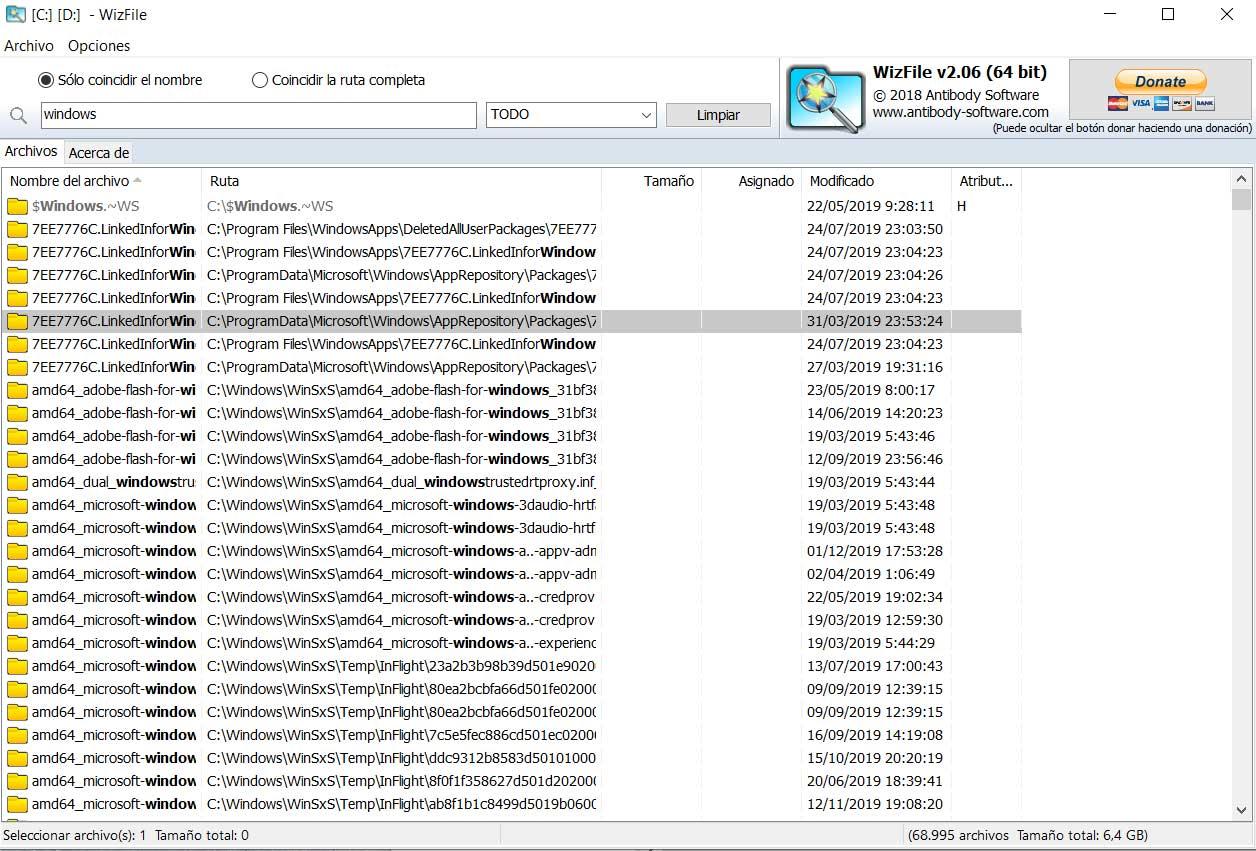Click the search magnifier icon beside input
This screenshot has height=851, width=1256.
click(18, 115)
